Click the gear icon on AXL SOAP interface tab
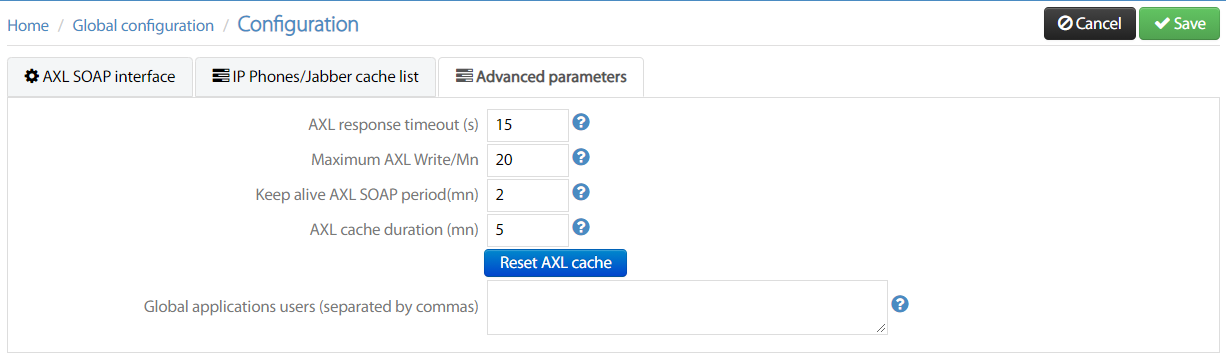The width and height of the screenshot is (1226, 362). pyautogui.click(x=32, y=76)
